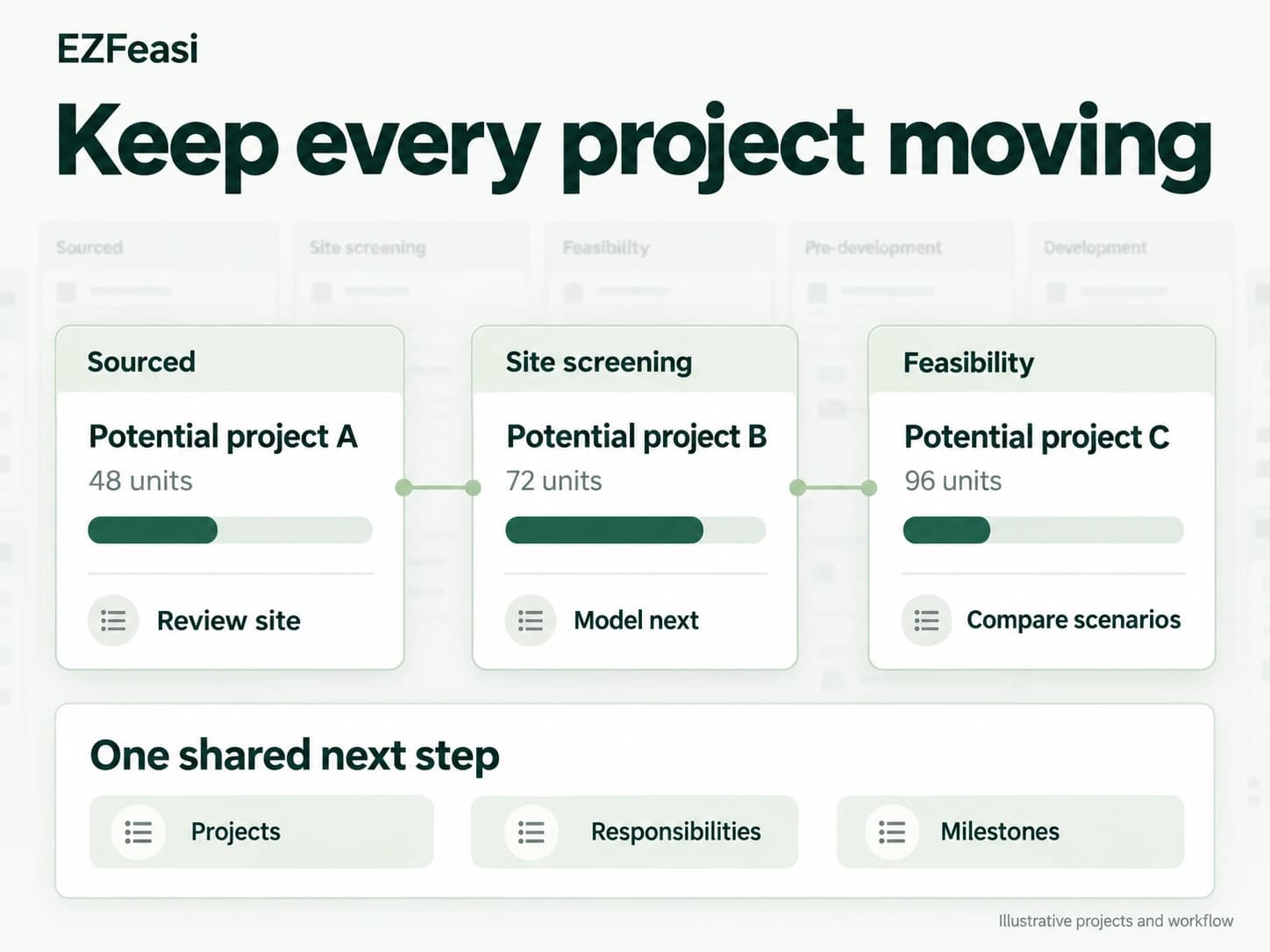The width and height of the screenshot is (1270, 952).
Task: Open the Responsibilities button
Action: click(x=634, y=832)
